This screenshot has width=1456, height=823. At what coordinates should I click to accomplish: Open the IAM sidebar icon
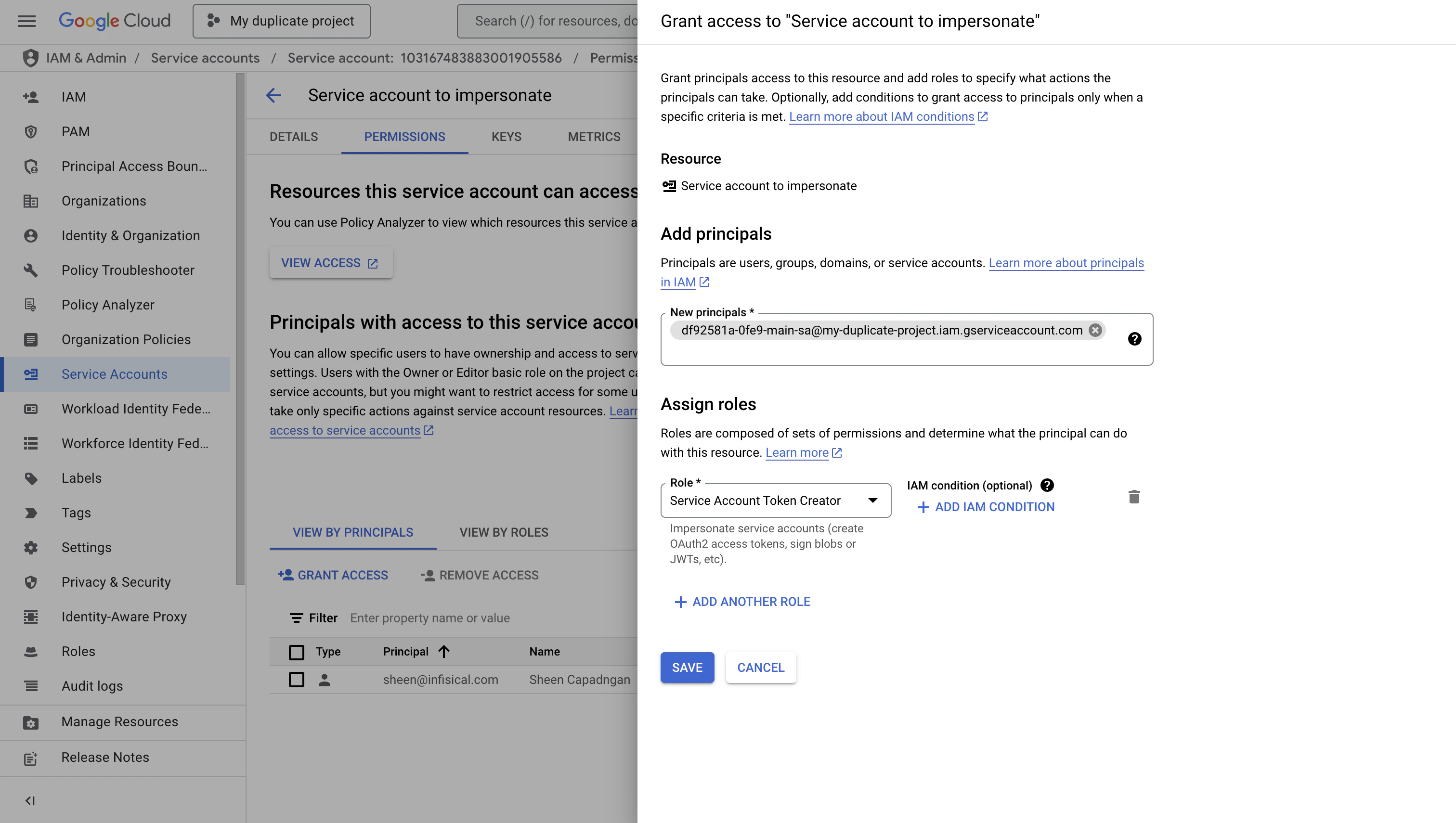point(31,97)
